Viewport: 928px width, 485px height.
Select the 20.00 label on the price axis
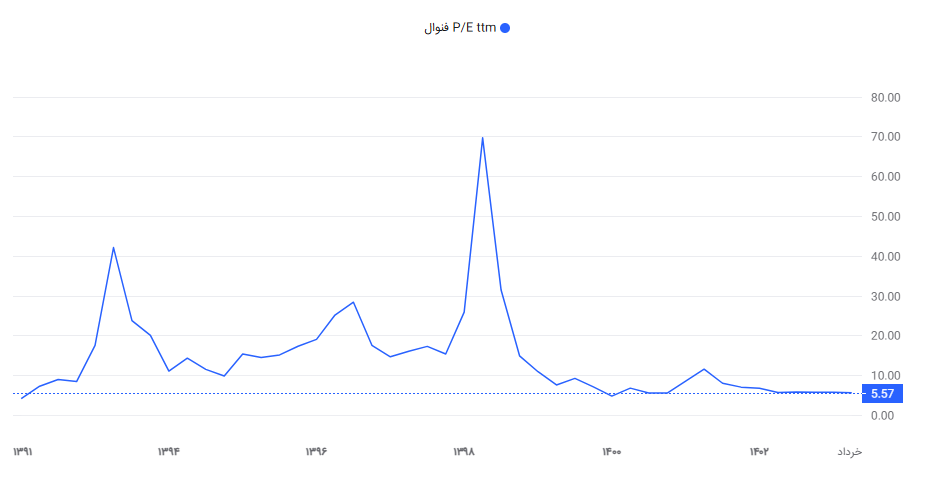[x=886, y=336]
